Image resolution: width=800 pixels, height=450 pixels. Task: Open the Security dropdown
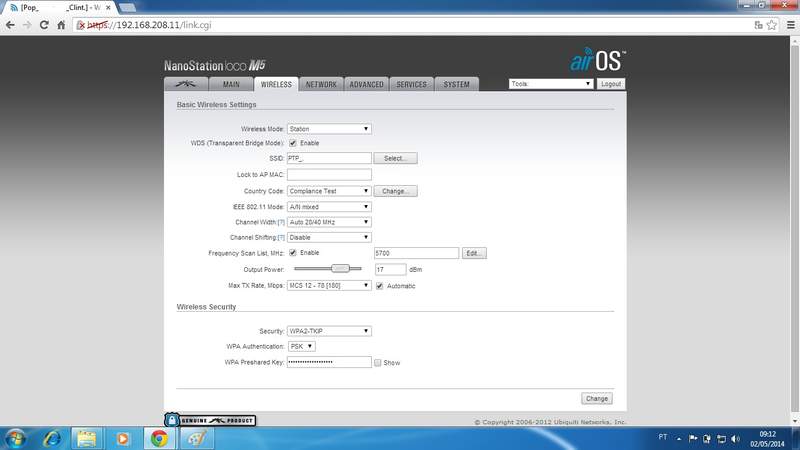point(329,331)
